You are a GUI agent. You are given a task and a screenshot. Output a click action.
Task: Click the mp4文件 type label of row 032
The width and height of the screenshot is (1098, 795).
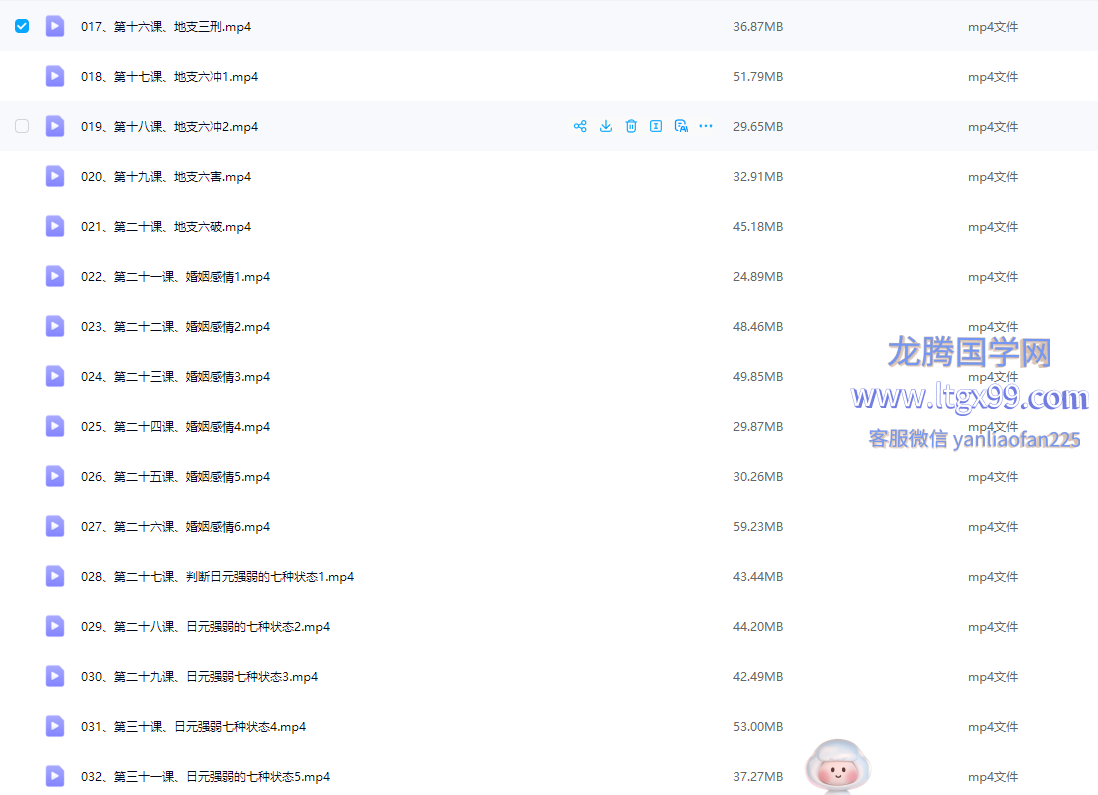(992, 777)
